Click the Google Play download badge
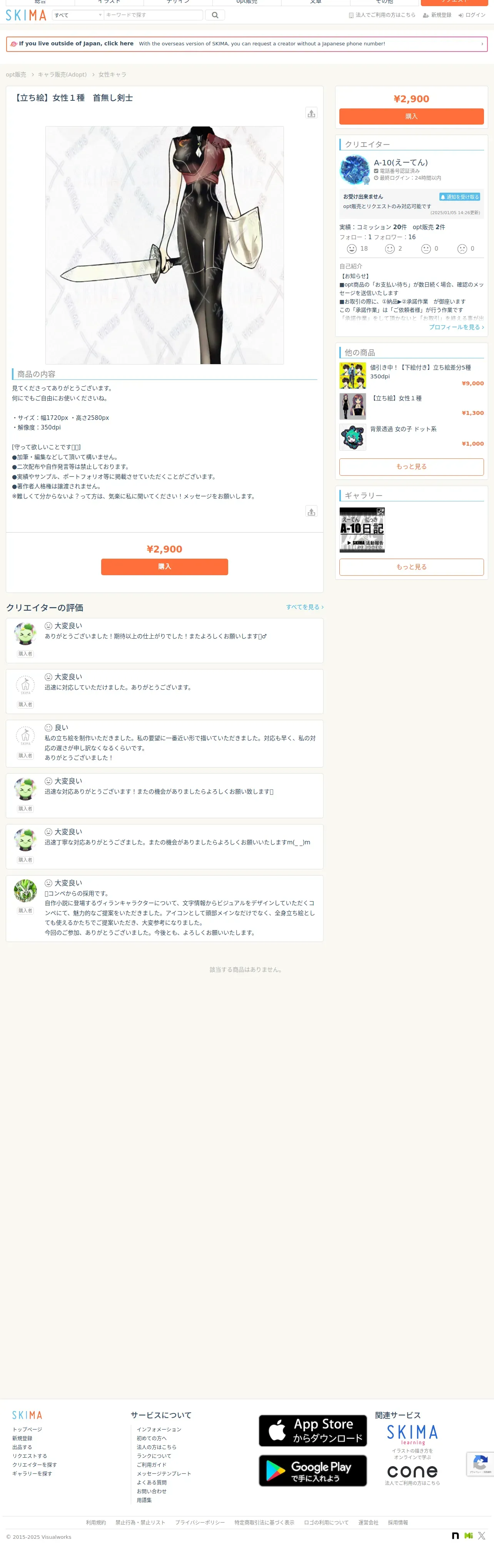494x1568 pixels. point(313,1471)
